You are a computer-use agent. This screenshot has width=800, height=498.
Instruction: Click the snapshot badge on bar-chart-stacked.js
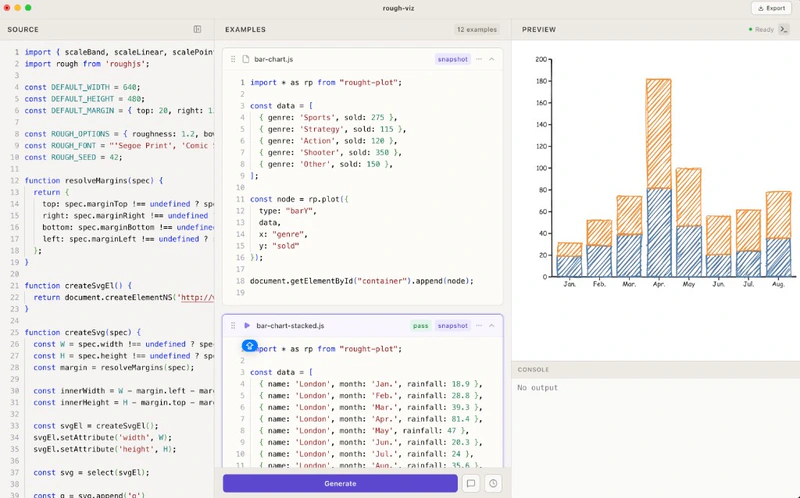tap(453, 326)
